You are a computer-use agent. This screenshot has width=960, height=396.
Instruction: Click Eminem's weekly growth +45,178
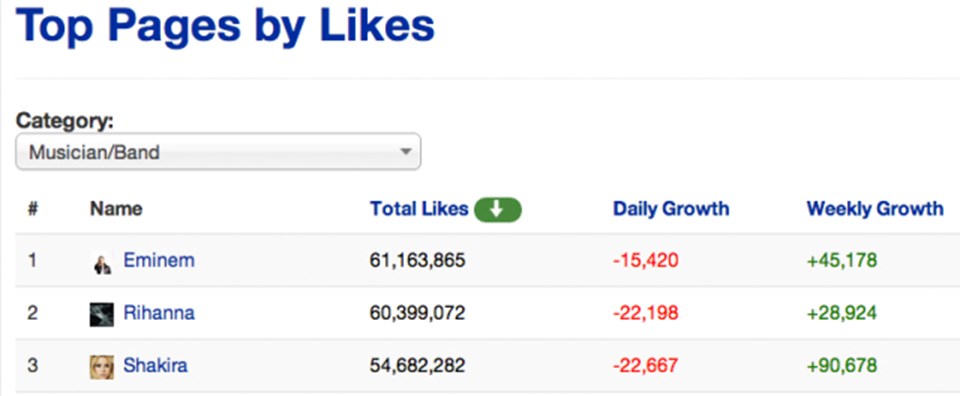pos(842,261)
